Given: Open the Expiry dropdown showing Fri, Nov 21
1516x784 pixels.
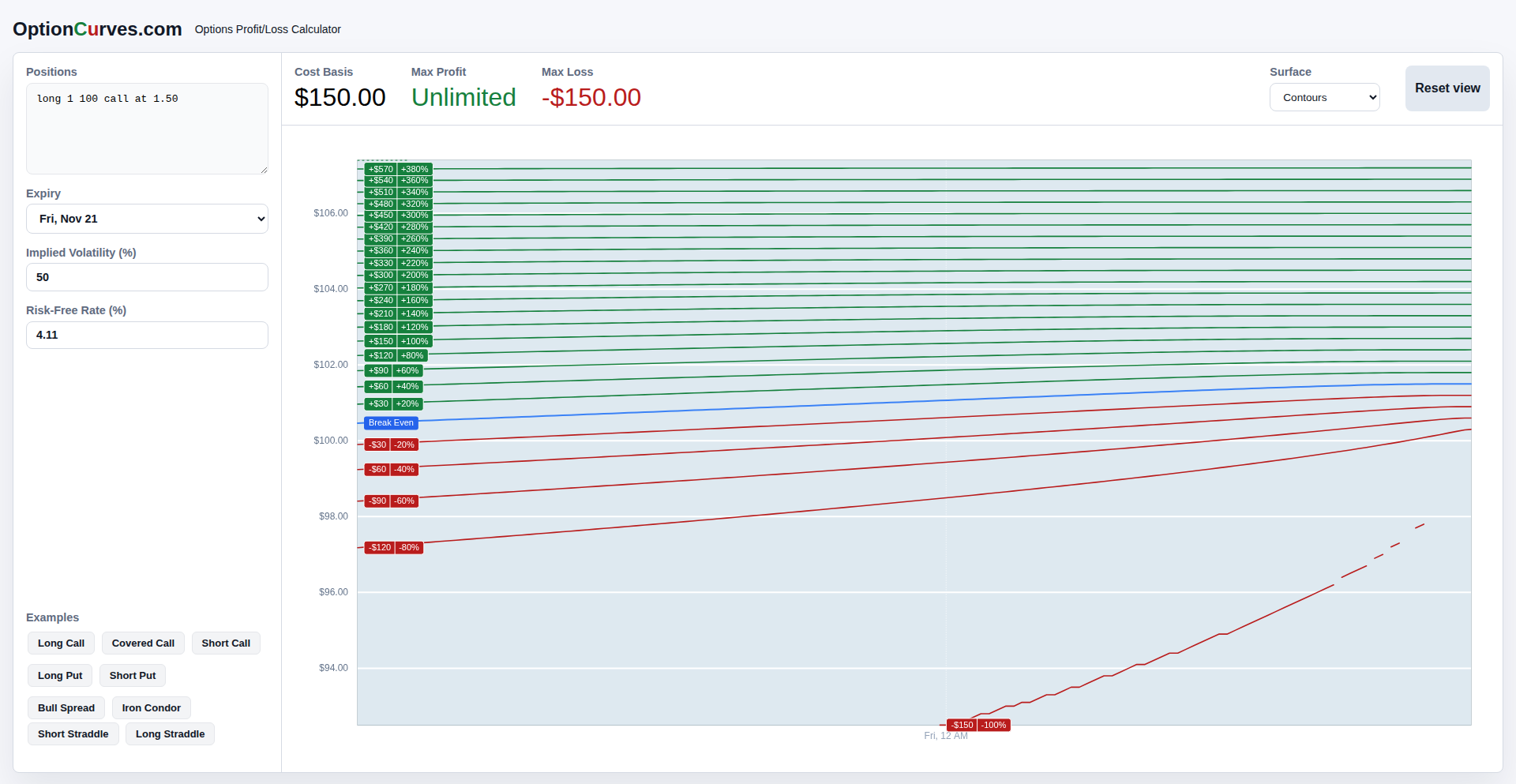Looking at the screenshot, I should tap(147, 219).
